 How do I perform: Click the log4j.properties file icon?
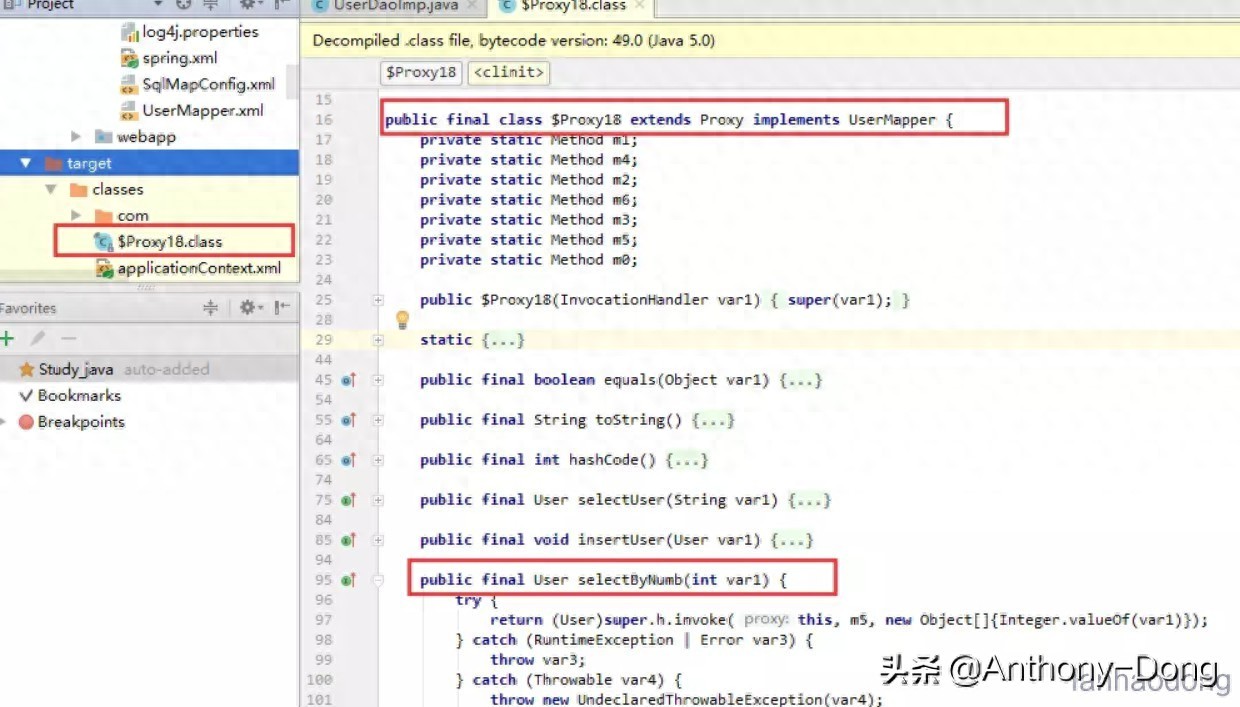pyautogui.click(x=129, y=32)
